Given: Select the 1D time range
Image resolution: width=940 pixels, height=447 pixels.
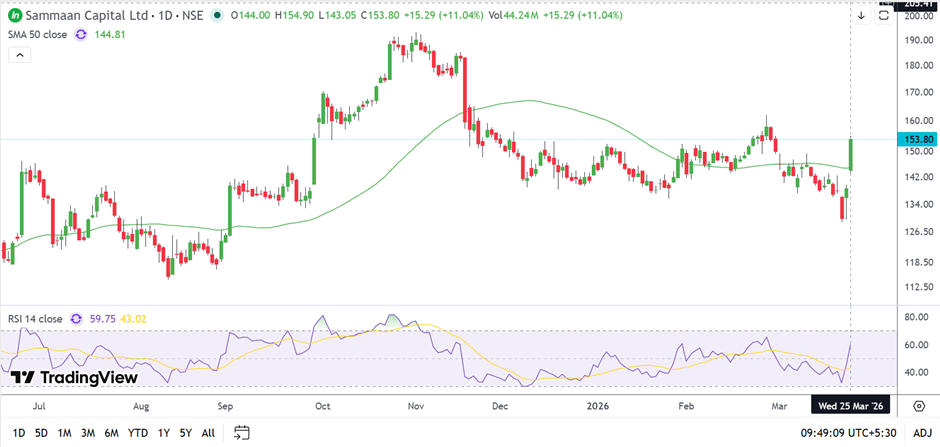Looking at the screenshot, I should [19, 432].
